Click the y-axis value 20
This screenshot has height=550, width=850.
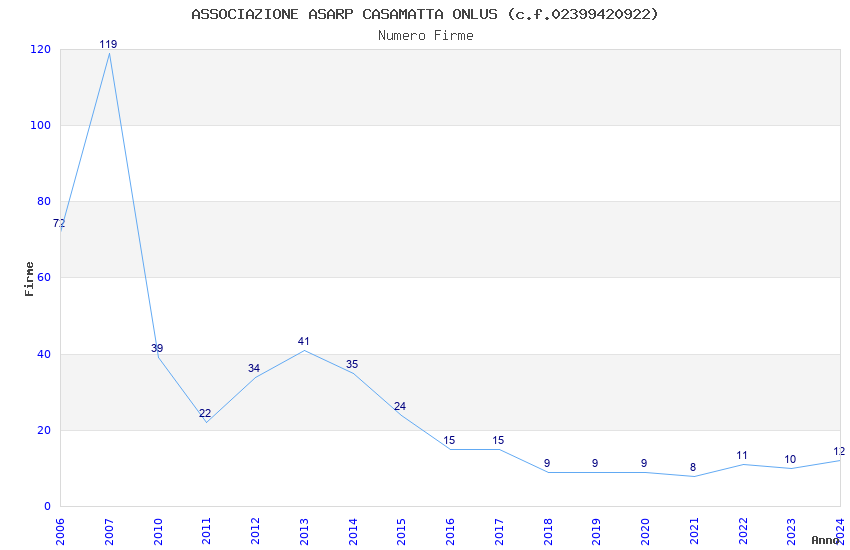pos(44,430)
